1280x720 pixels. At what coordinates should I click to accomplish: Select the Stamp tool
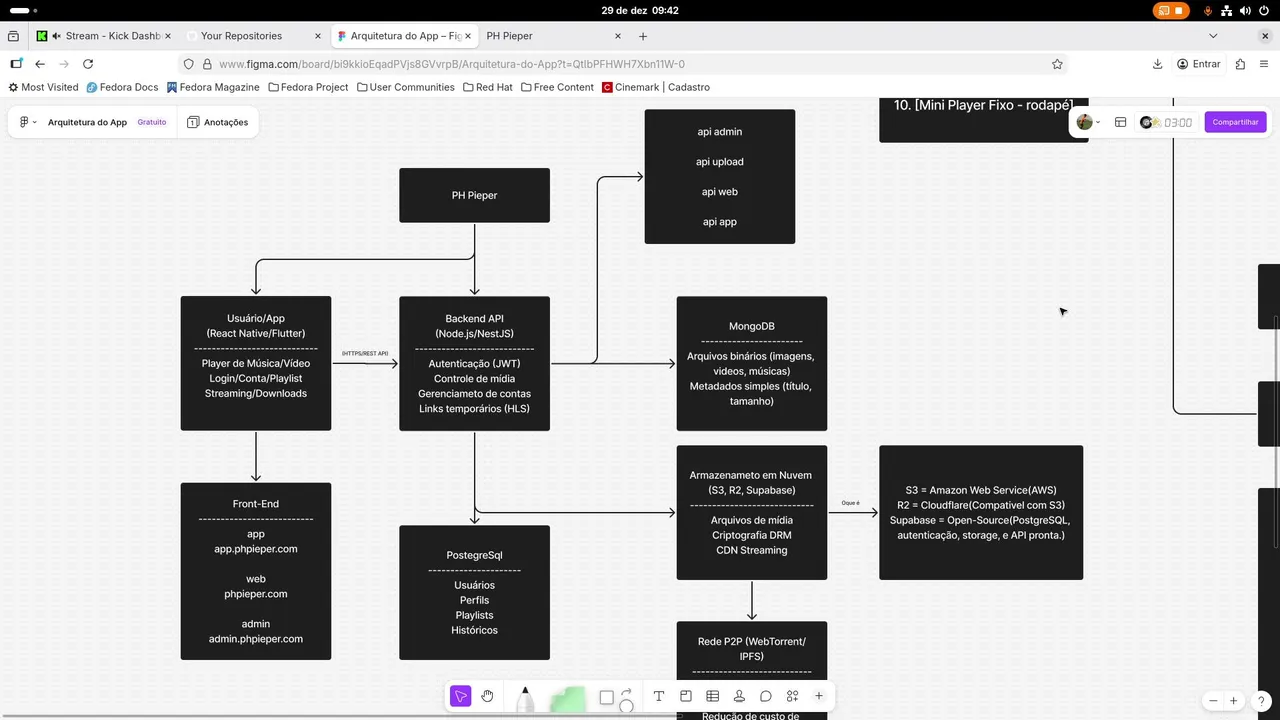click(x=739, y=696)
